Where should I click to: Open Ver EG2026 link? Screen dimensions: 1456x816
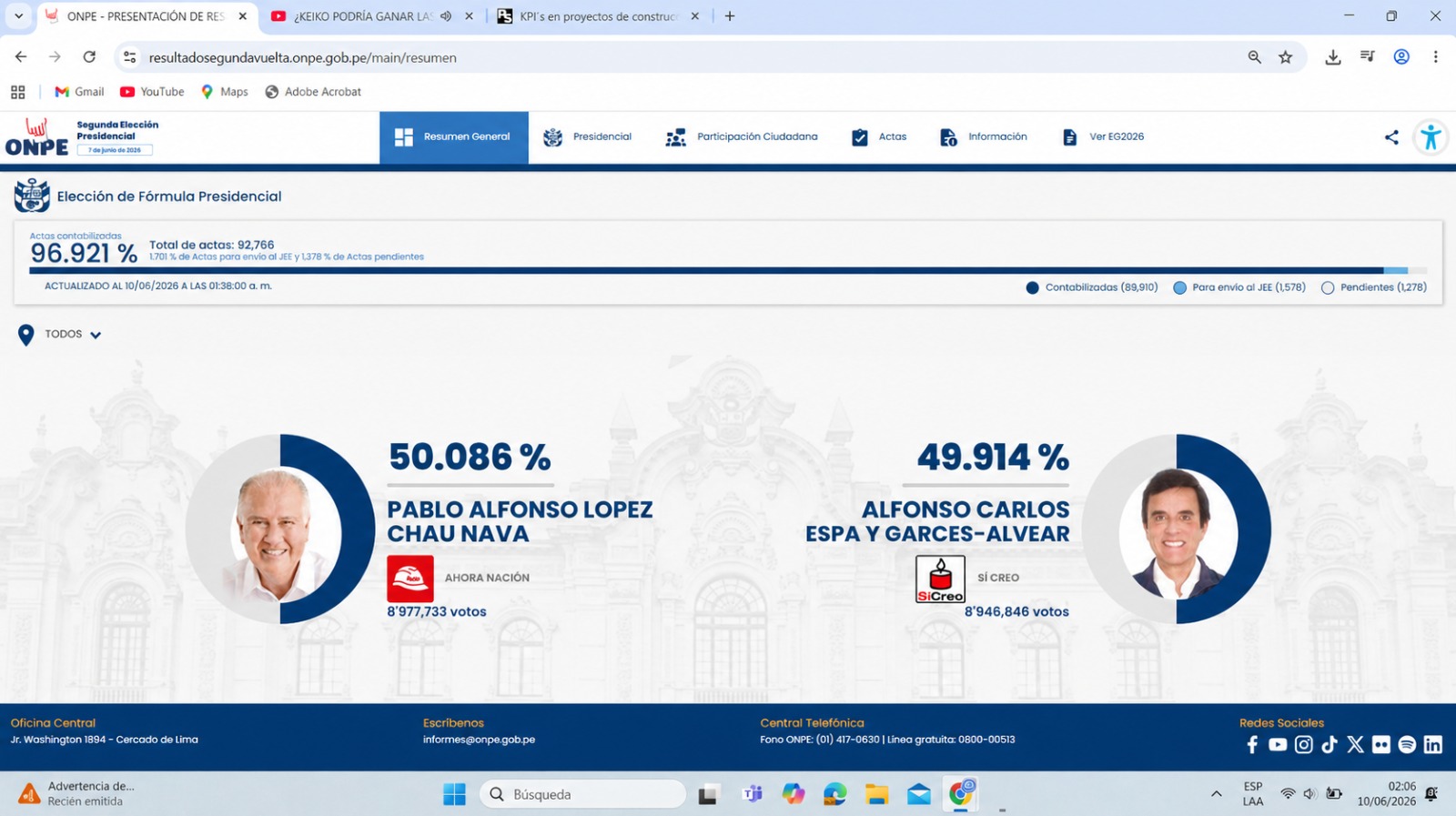(x=1103, y=137)
